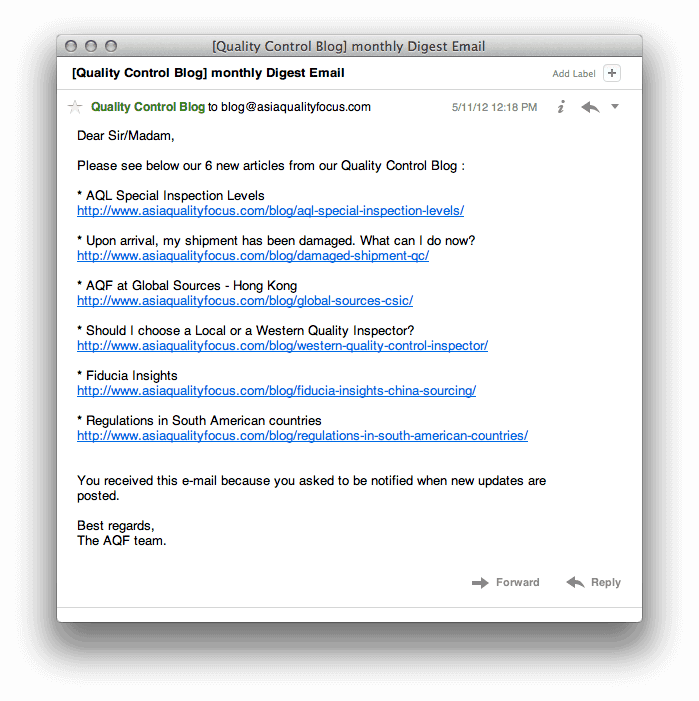Zoom the window using the third title-bar button
699x701 pixels.
point(111,46)
